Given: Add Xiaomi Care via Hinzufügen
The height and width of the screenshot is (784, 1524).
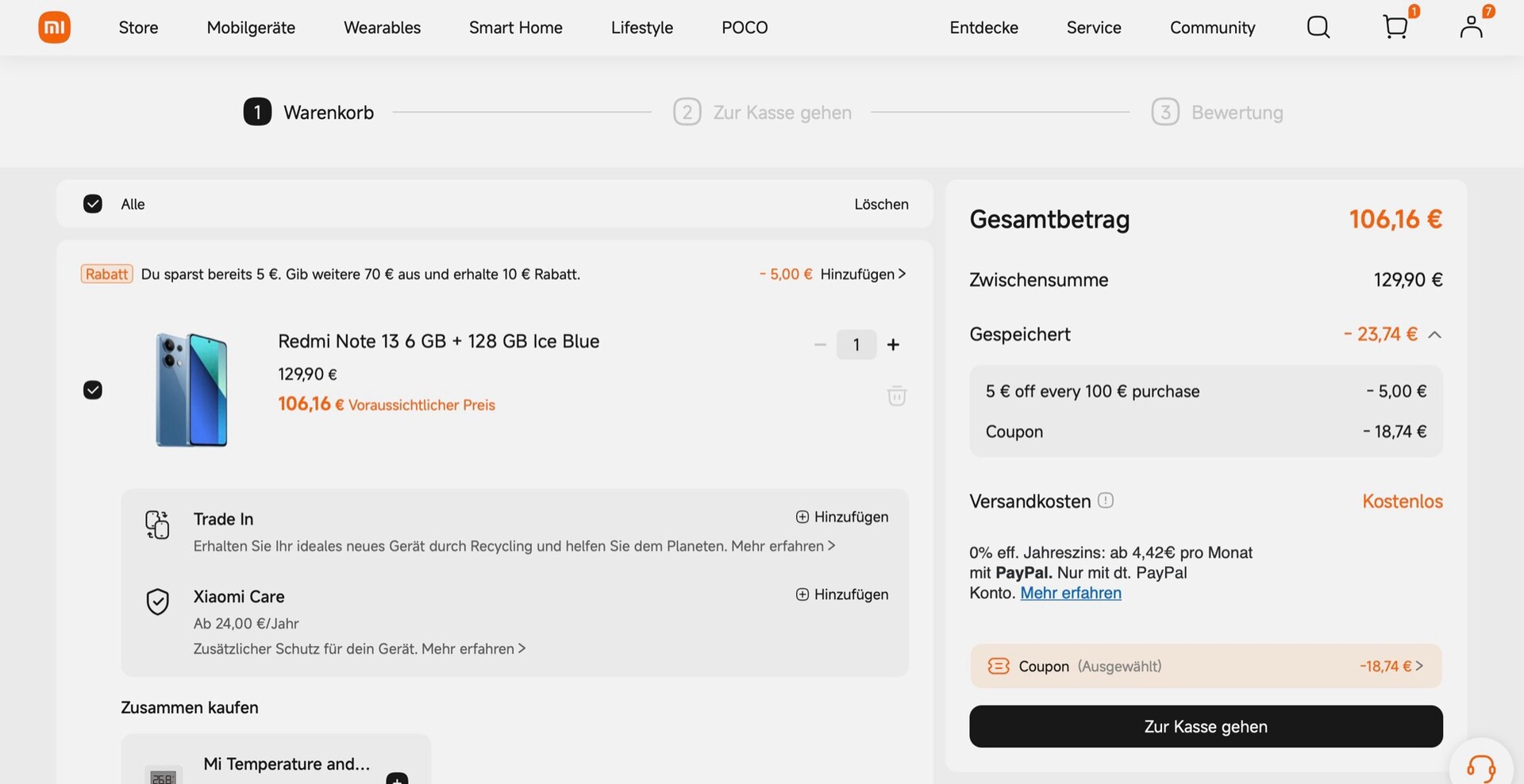Looking at the screenshot, I should 842,594.
